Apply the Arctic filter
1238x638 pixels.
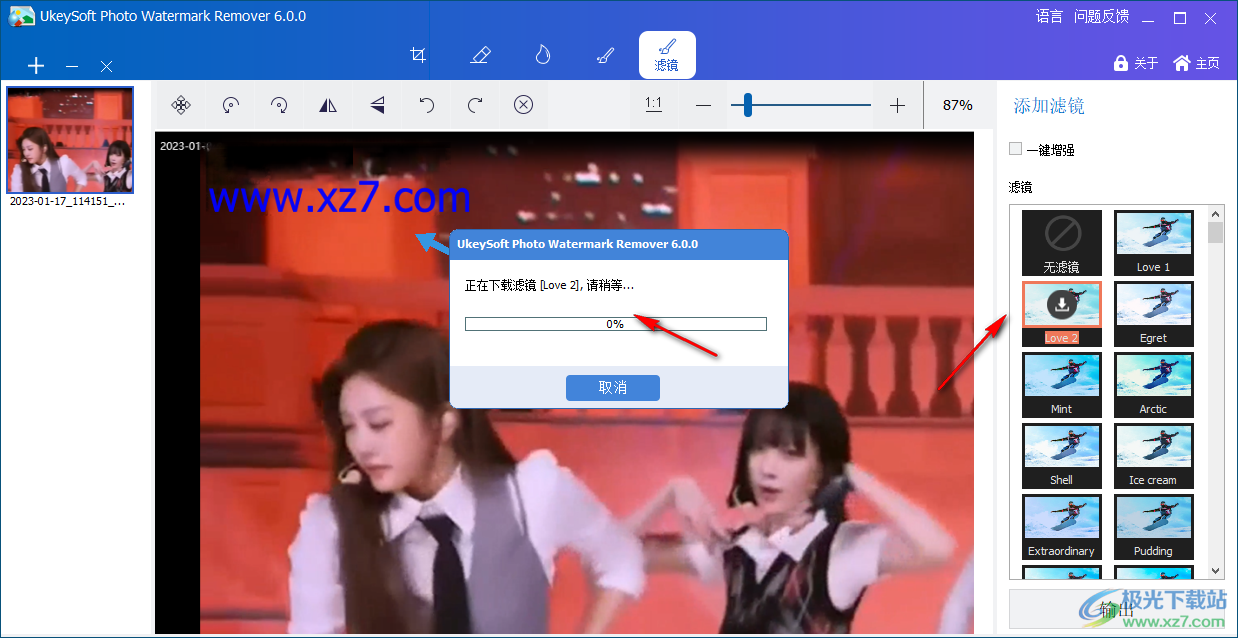pyautogui.click(x=1153, y=385)
